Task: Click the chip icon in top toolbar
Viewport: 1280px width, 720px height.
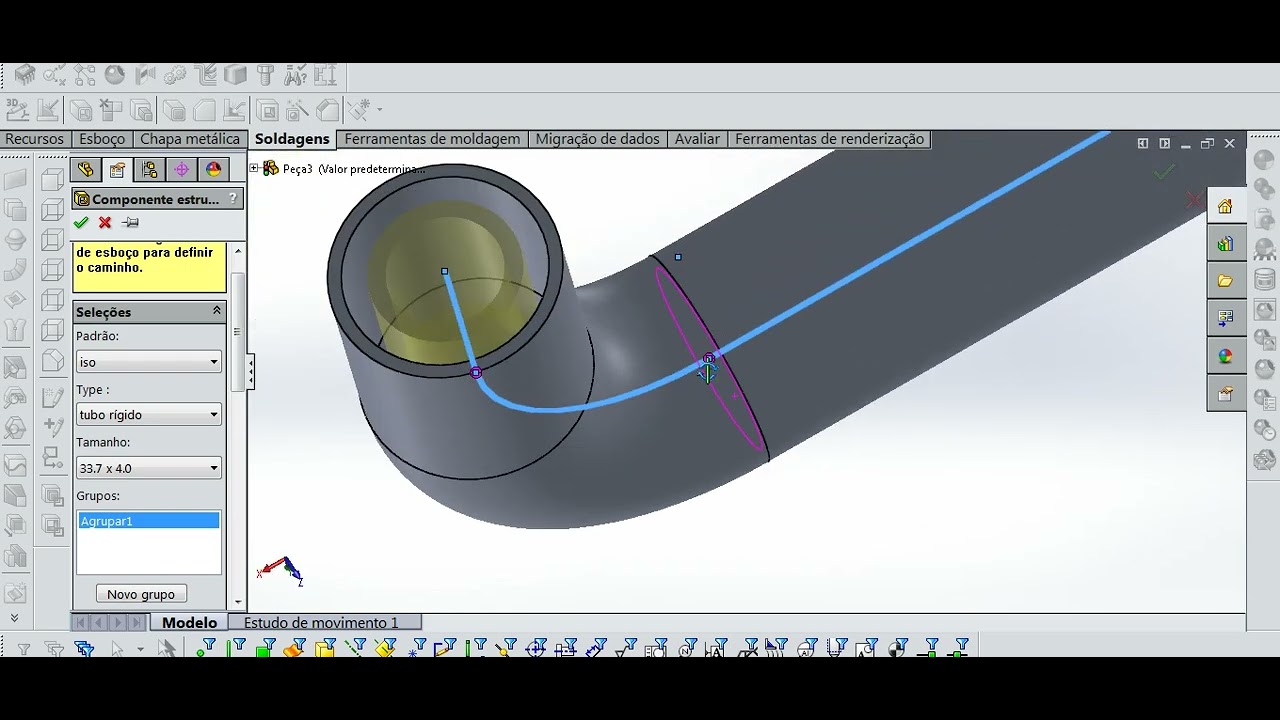Action: [24, 75]
